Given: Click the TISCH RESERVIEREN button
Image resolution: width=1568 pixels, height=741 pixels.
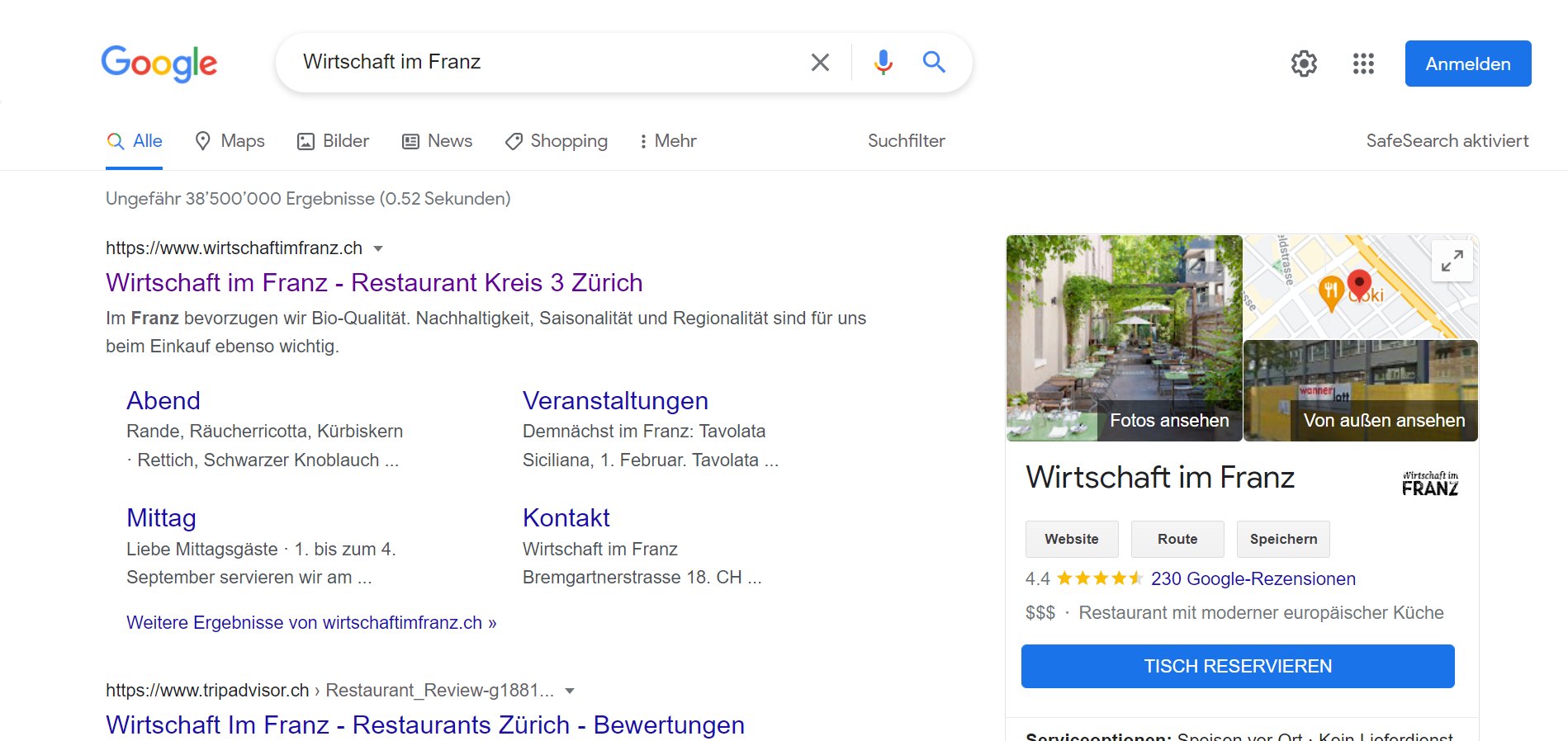Looking at the screenshot, I should click(x=1238, y=667).
